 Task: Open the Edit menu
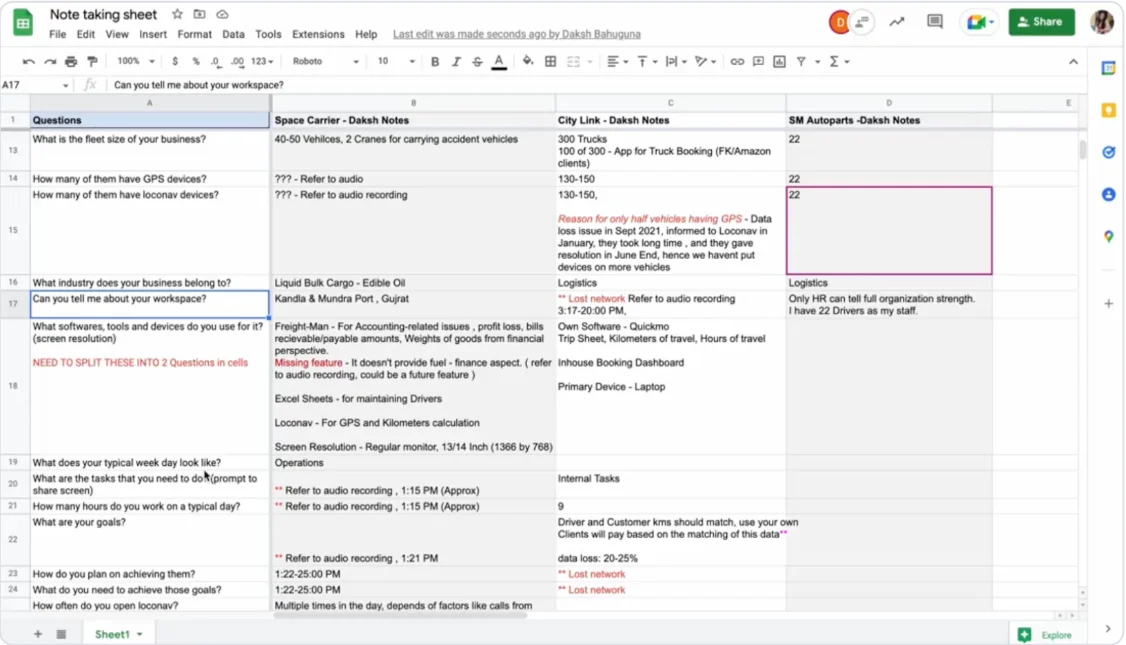[x=85, y=34]
